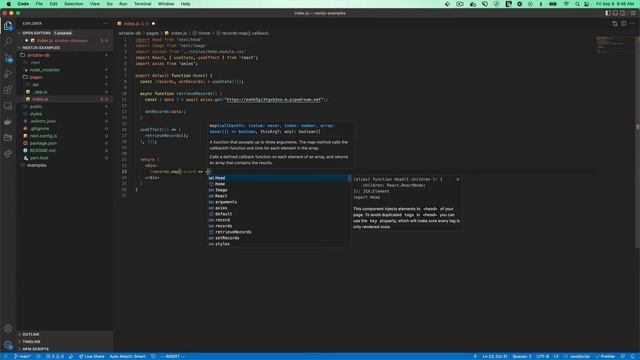Open the Live Share view in the activity bar

(8, 153)
